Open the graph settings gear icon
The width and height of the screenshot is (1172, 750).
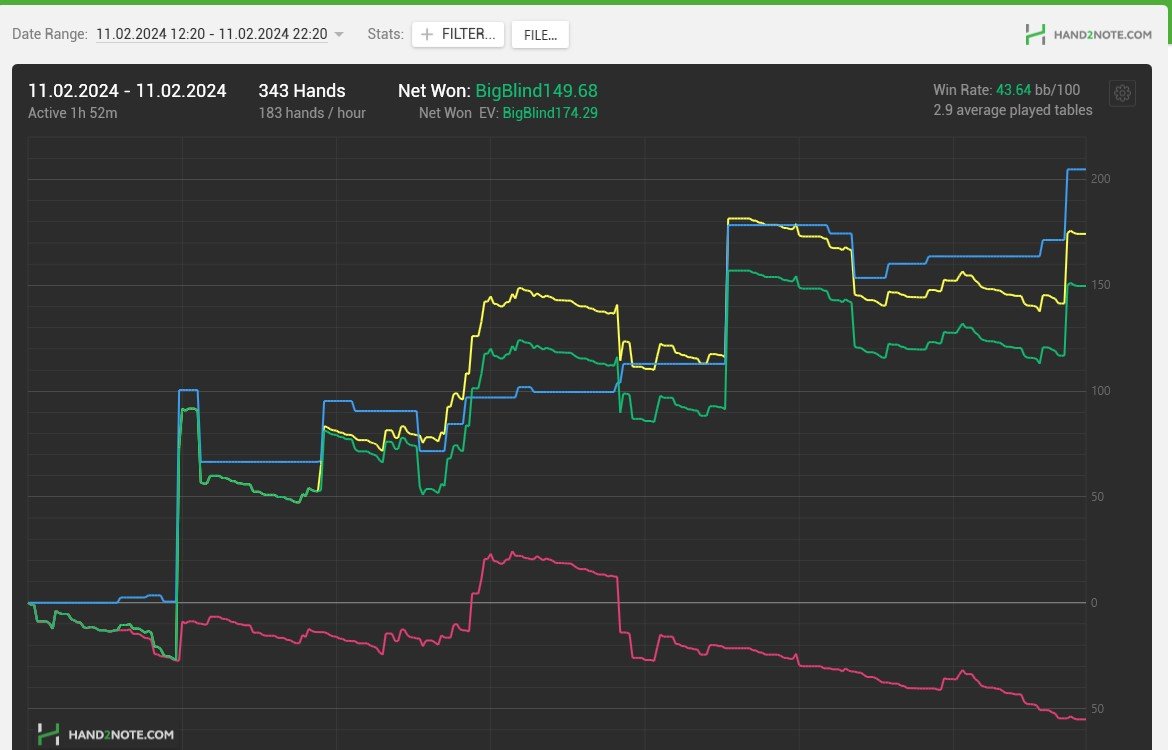coord(1122,93)
